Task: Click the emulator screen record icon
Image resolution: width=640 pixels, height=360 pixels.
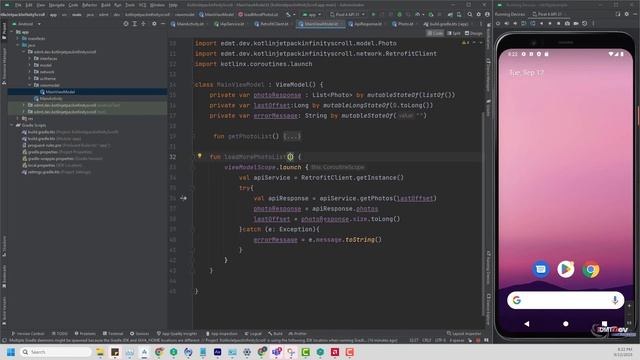Action: click(576, 24)
